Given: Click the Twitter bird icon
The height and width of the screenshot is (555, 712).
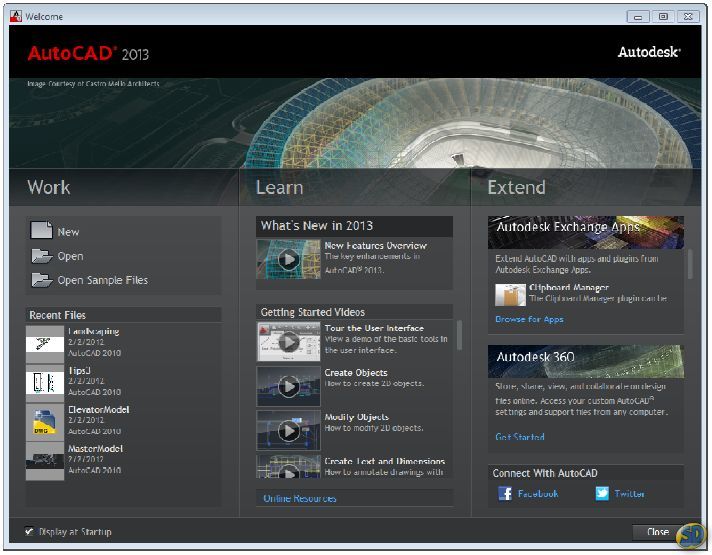Looking at the screenshot, I should (602, 493).
